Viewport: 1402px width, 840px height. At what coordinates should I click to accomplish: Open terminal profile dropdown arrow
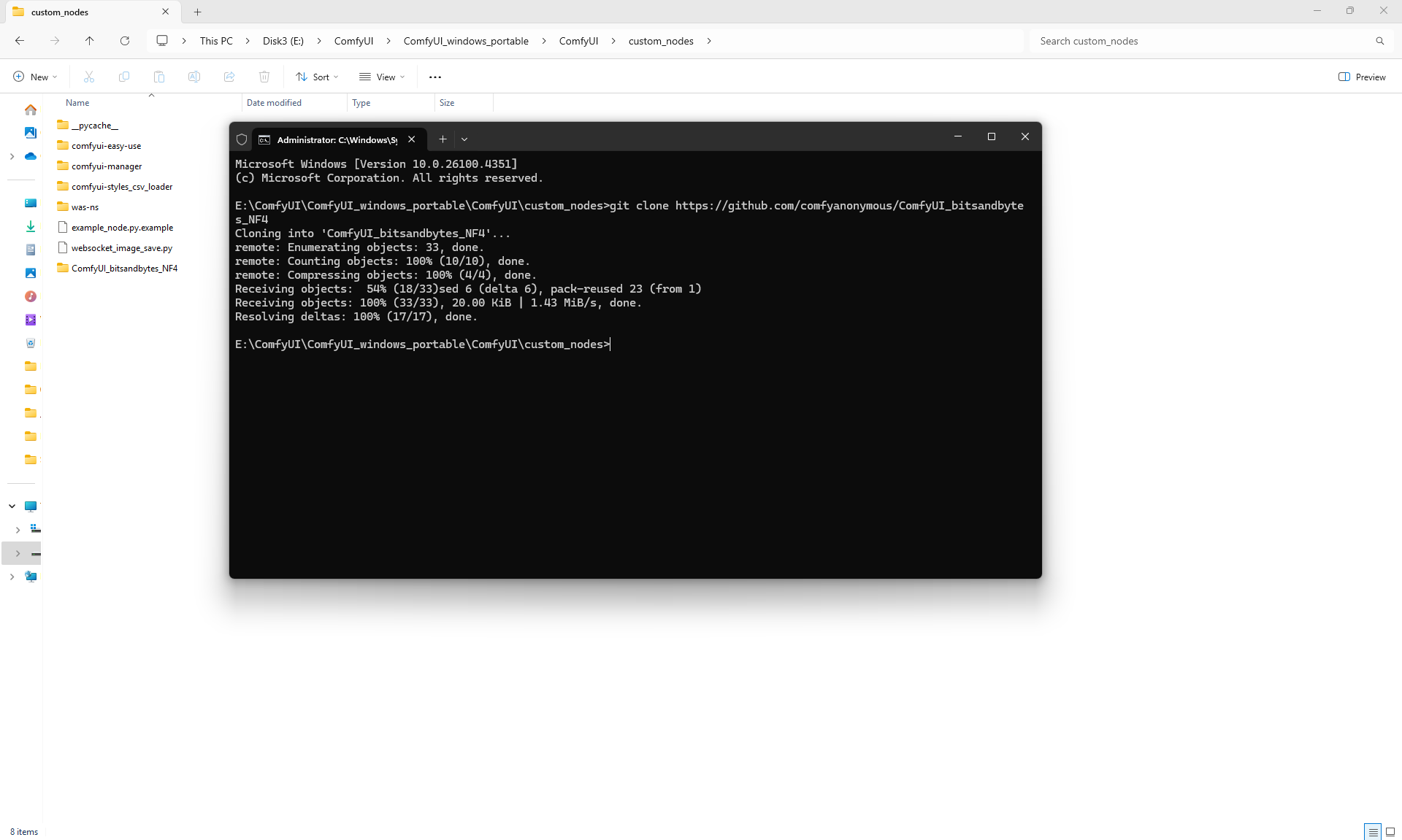[x=464, y=139]
